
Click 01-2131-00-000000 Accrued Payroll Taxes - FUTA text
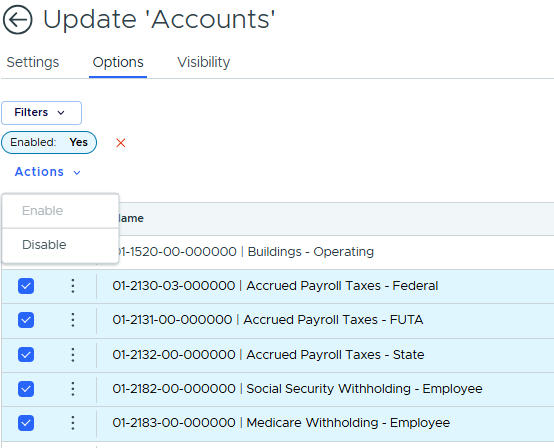pyautogui.click(x=268, y=320)
